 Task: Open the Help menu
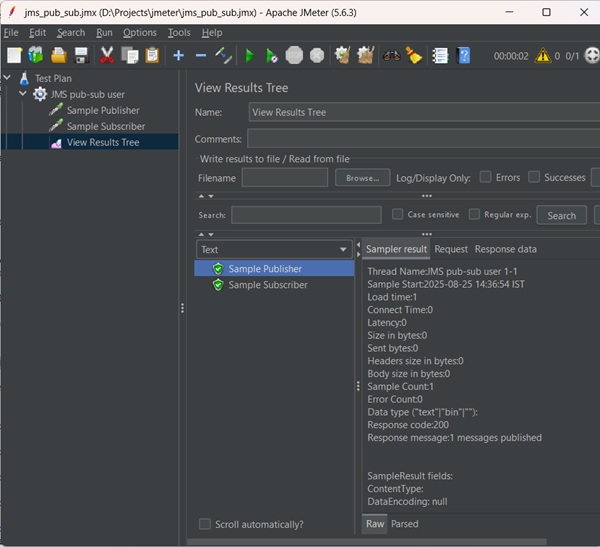[x=212, y=33]
